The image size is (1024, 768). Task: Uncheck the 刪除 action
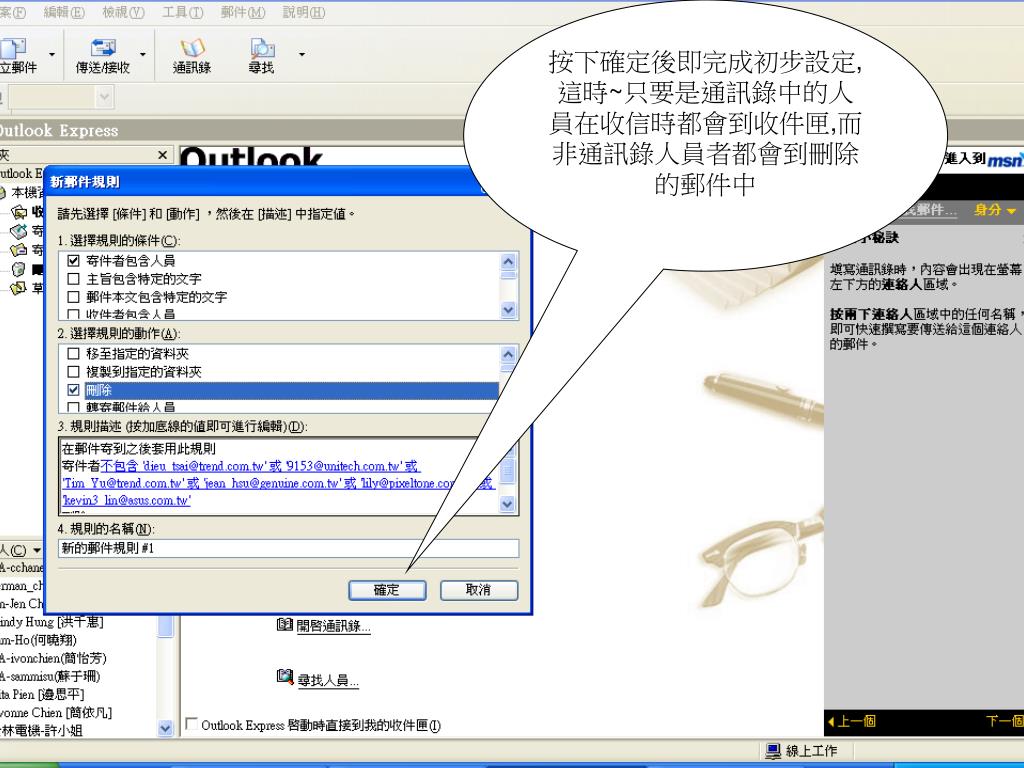[74, 390]
